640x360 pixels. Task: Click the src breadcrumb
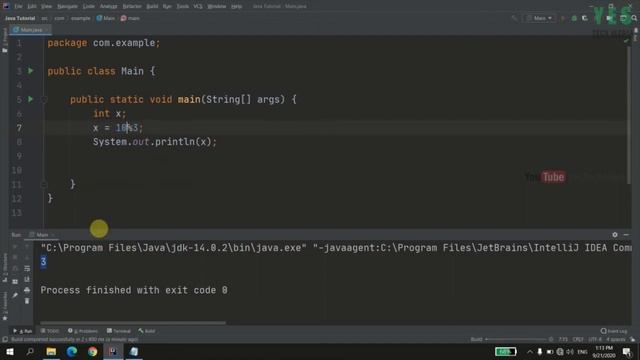44,18
